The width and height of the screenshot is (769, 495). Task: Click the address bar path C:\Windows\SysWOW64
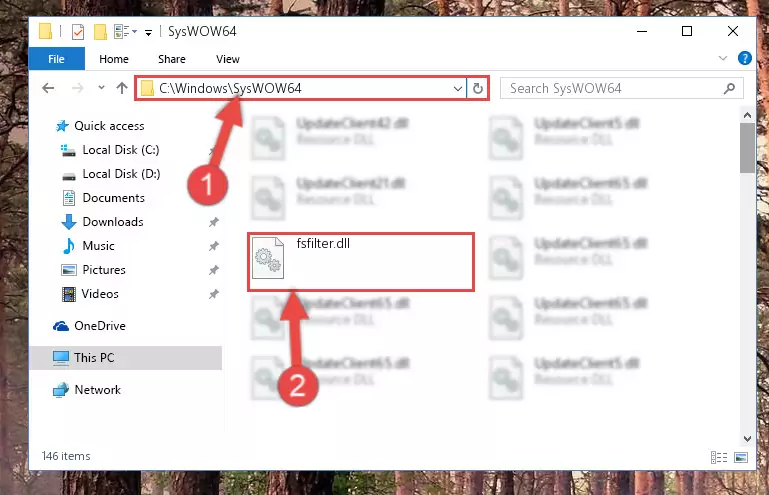230,88
